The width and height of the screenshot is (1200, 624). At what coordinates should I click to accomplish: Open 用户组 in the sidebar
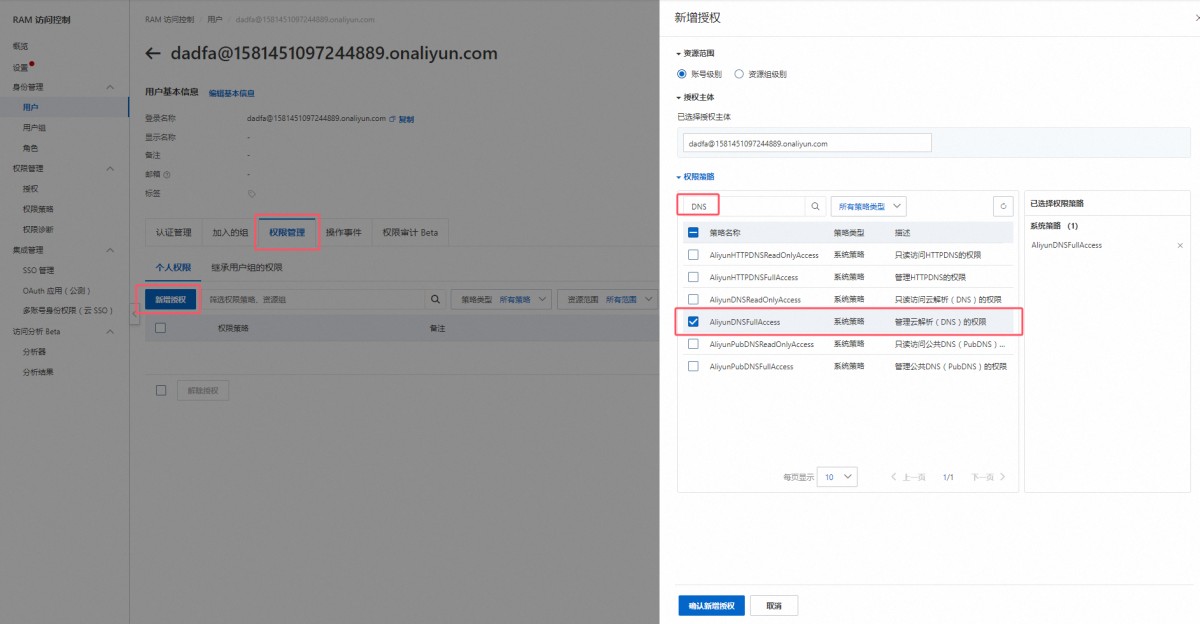tap(35, 128)
